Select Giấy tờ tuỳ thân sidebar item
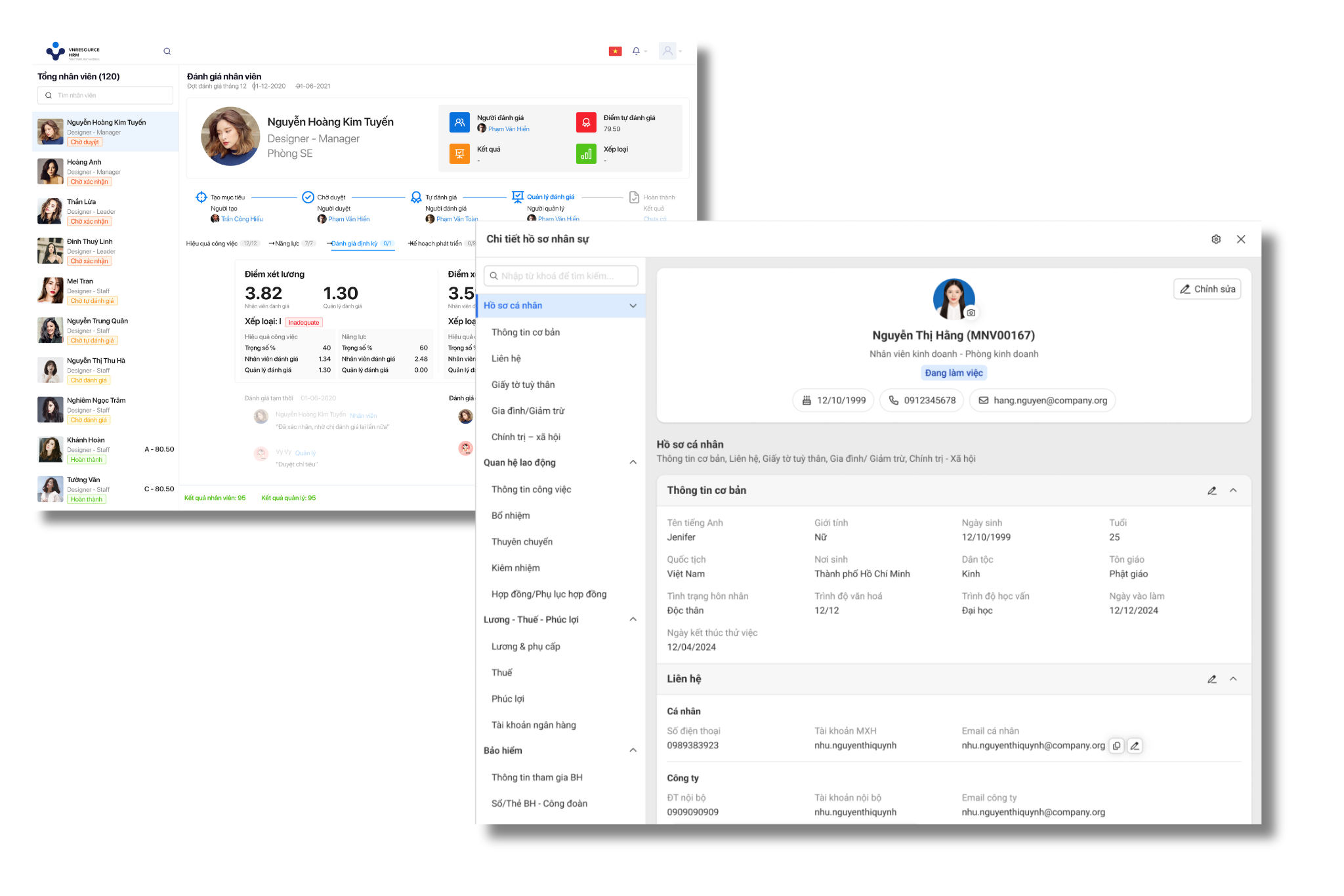Image resolution: width=1344 pixels, height=896 pixels. point(523,385)
